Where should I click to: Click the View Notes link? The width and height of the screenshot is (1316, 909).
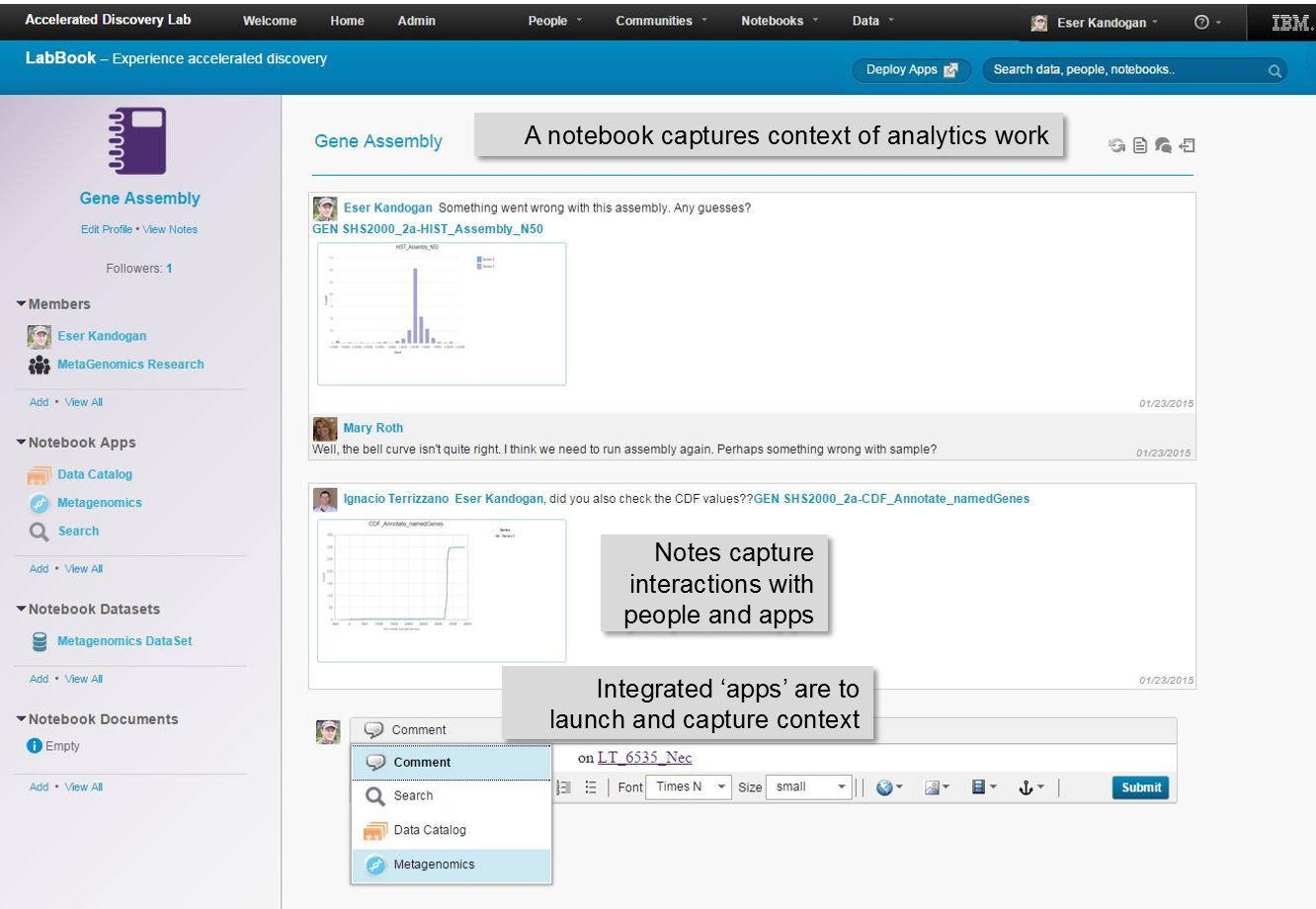[170, 229]
